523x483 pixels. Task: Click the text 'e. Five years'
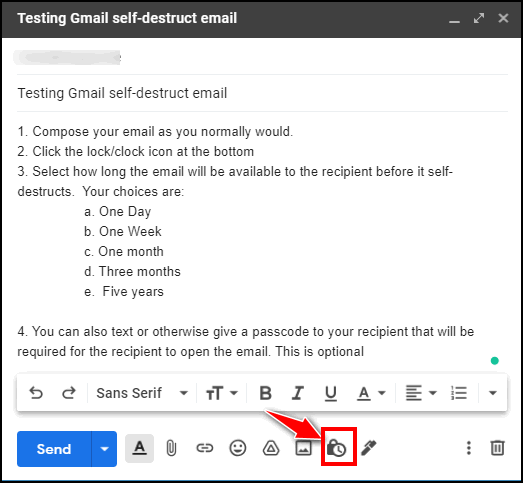[124, 292]
